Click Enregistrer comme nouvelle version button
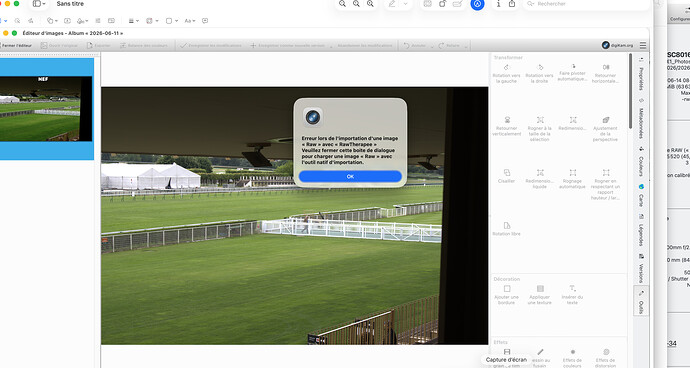 click(x=288, y=45)
